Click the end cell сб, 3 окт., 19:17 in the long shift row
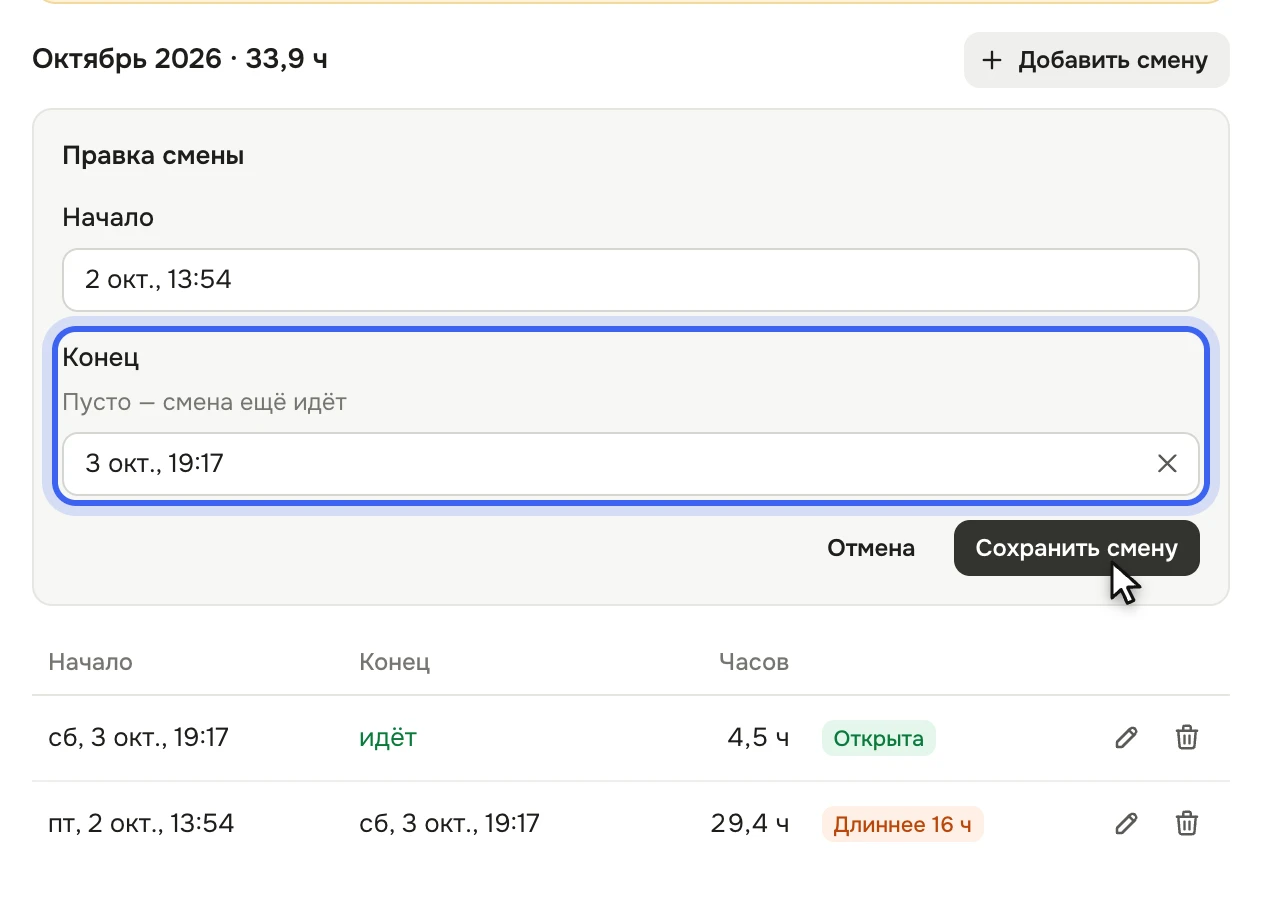The image size is (1262, 898). click(449, 824)
